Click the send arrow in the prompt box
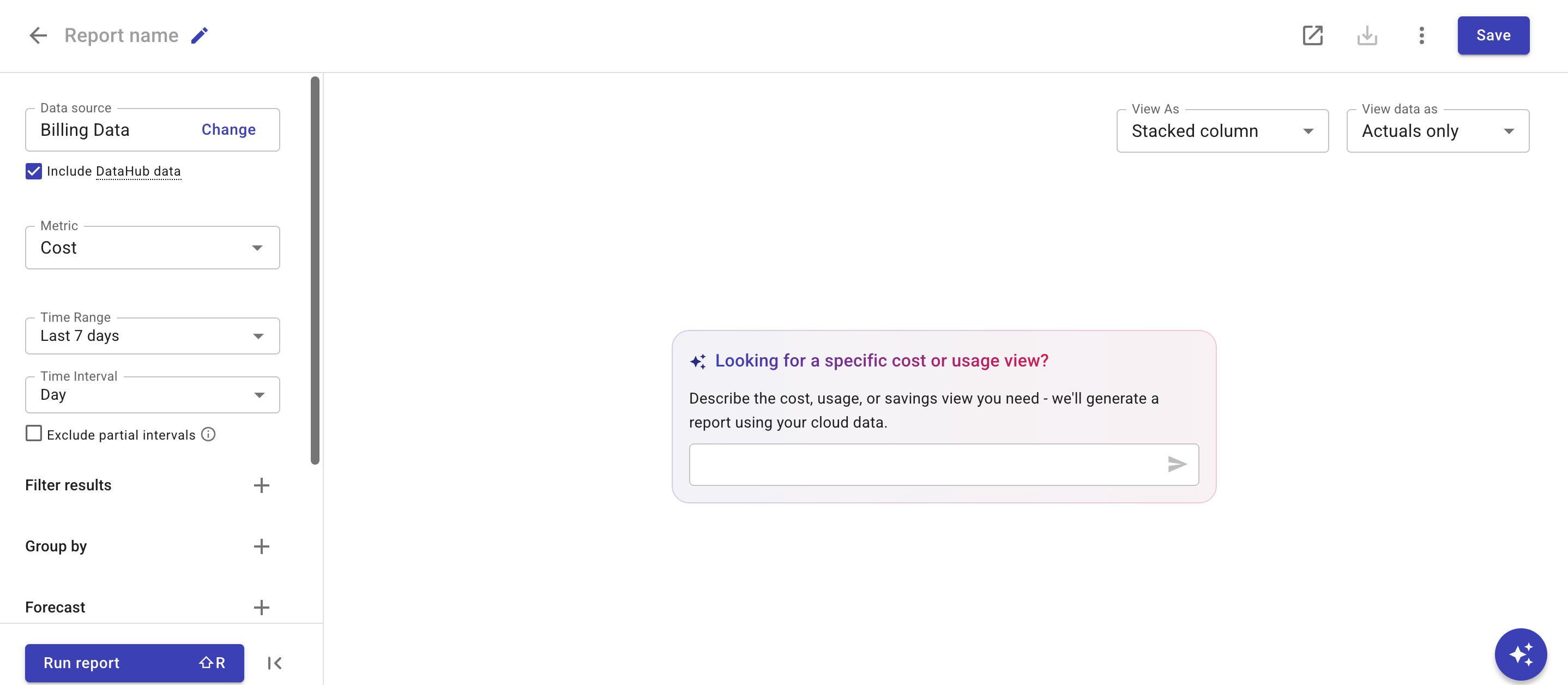Image resolution: width=1568 pixels, height=685 pixels. pyautogui.click(x=1177, y=465)
